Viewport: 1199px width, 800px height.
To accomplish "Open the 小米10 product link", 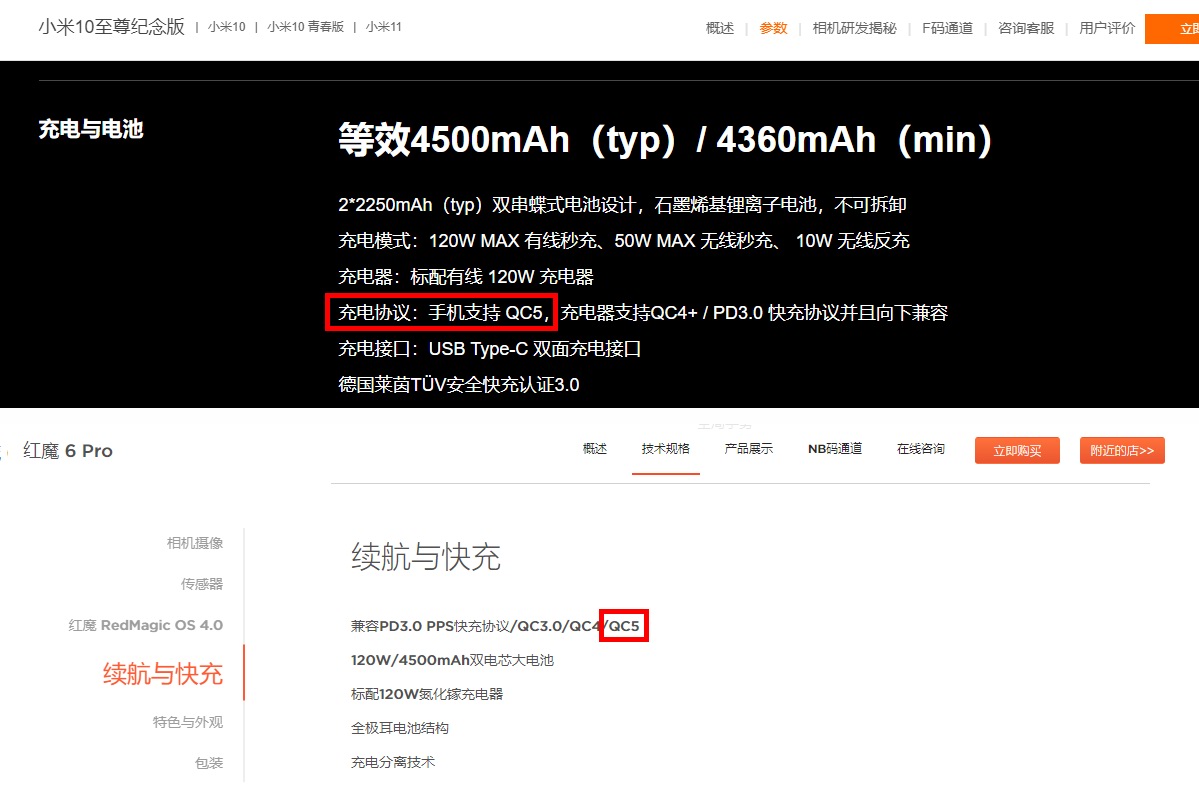I will click(226, 27).
